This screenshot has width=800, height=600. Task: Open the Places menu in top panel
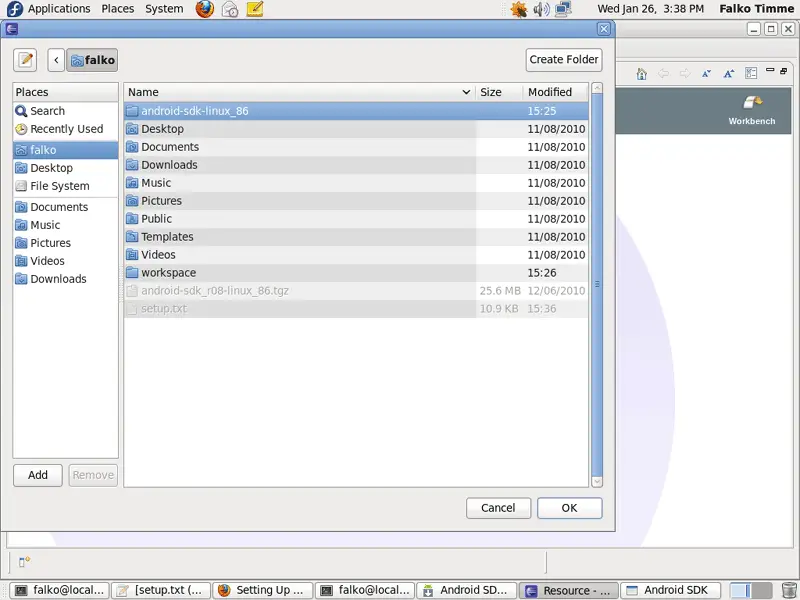pos(117,9)
